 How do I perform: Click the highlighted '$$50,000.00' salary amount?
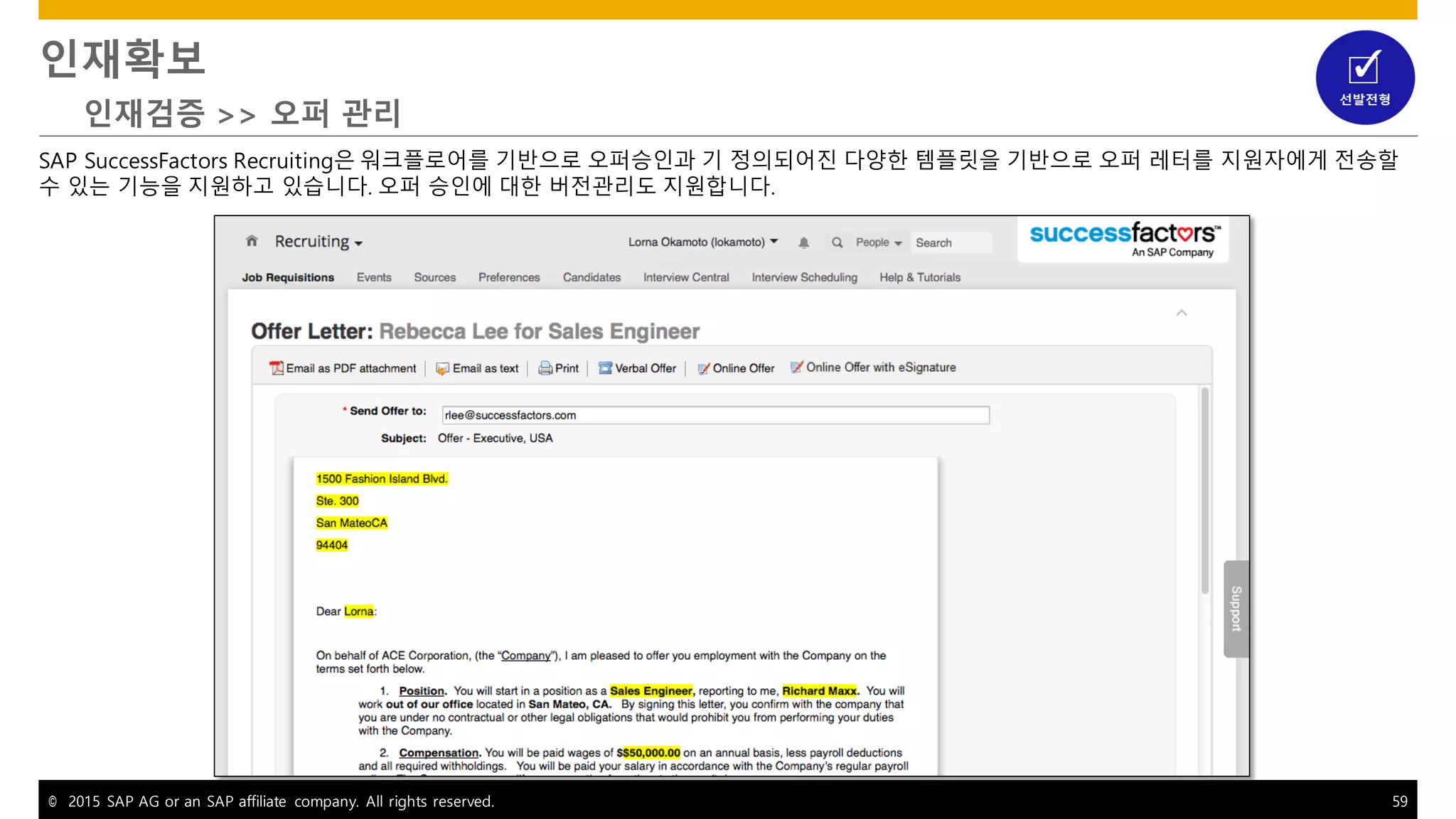click(x=648, y=753)
